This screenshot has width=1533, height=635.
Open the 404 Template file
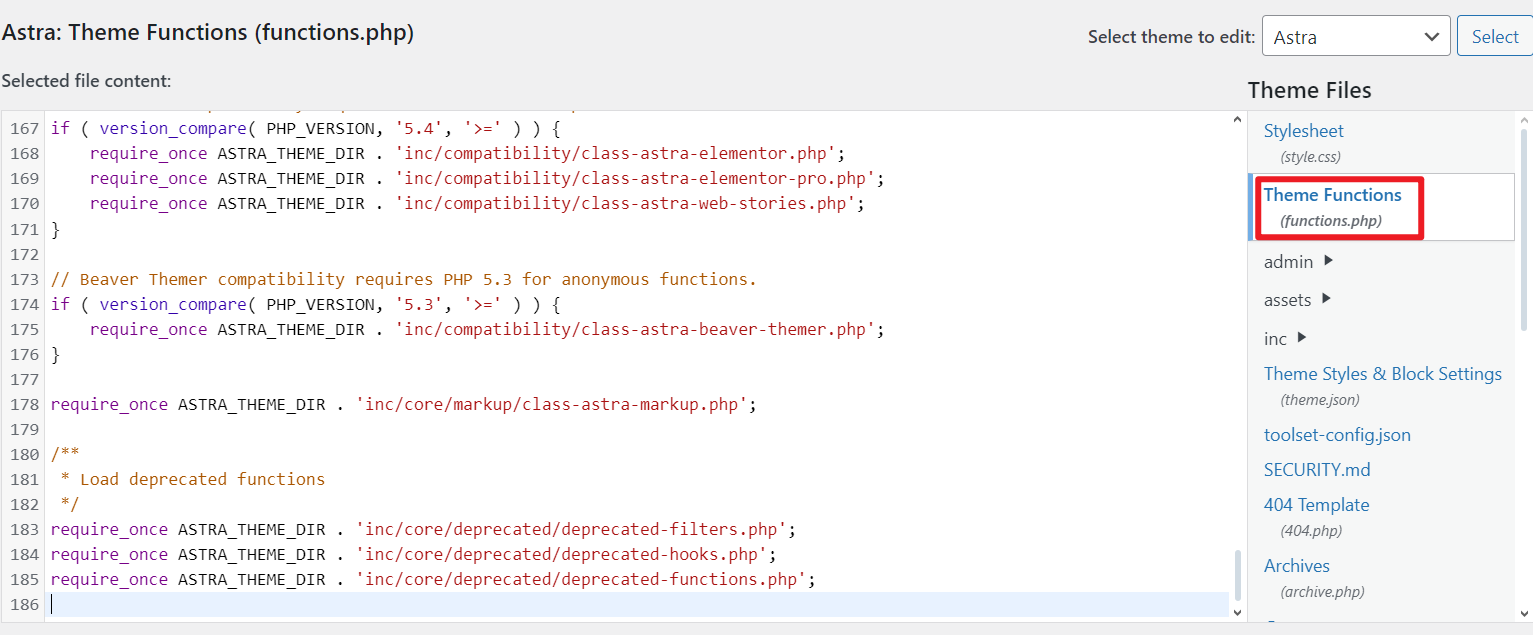pyautogui.click(x=1316, y=504)
